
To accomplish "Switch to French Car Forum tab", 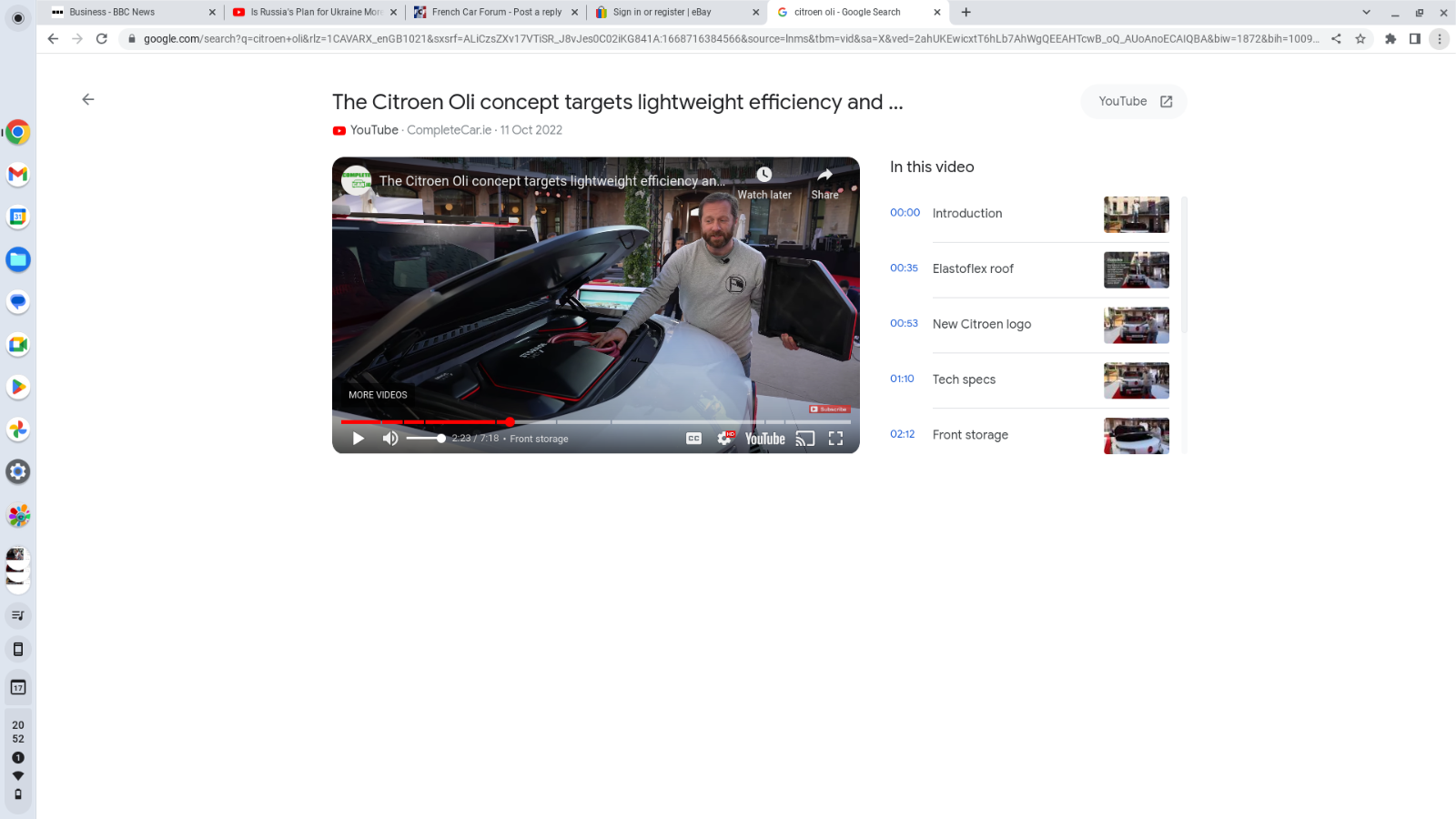I will (x=496, y=12).
